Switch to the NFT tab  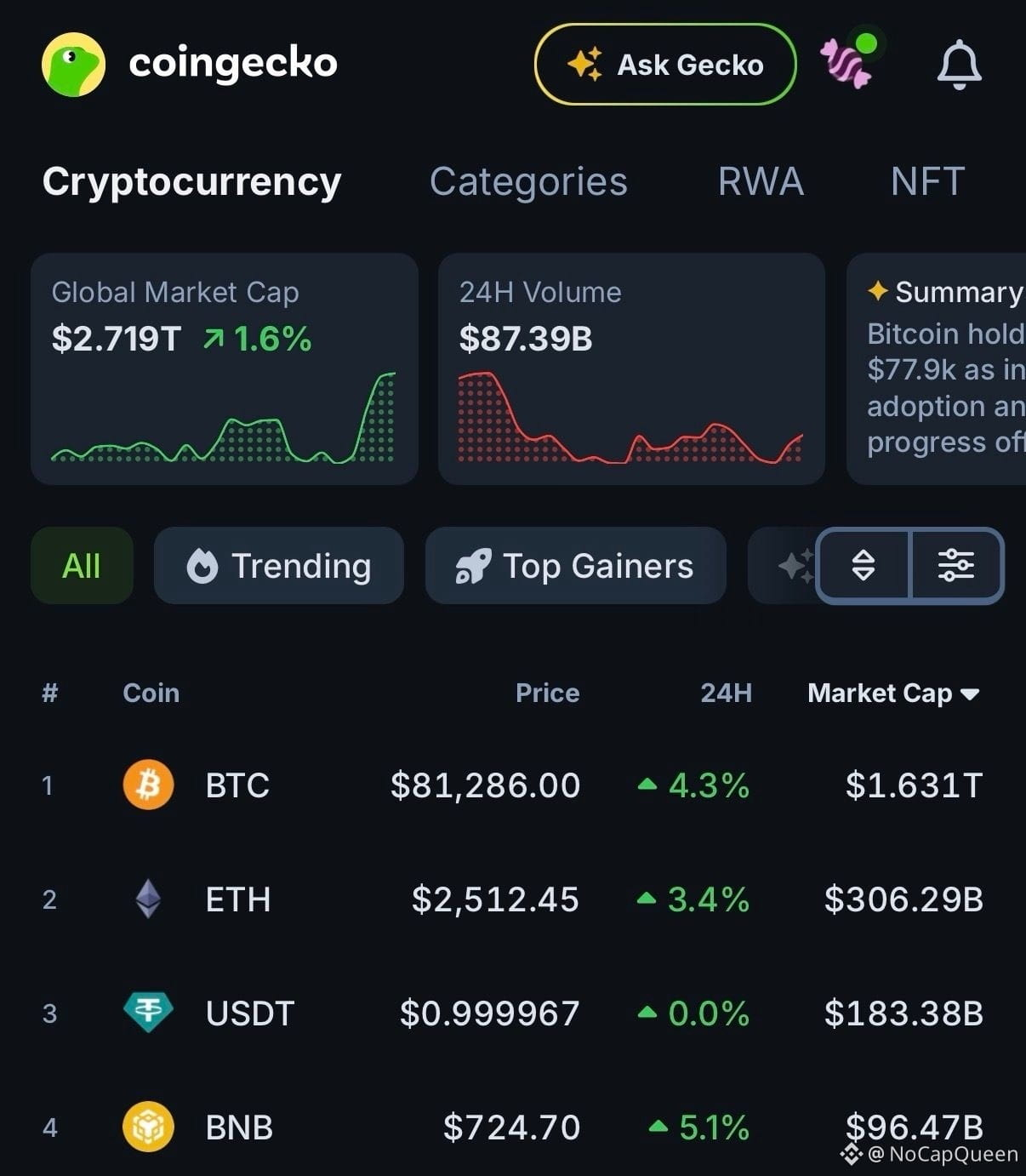927,181
